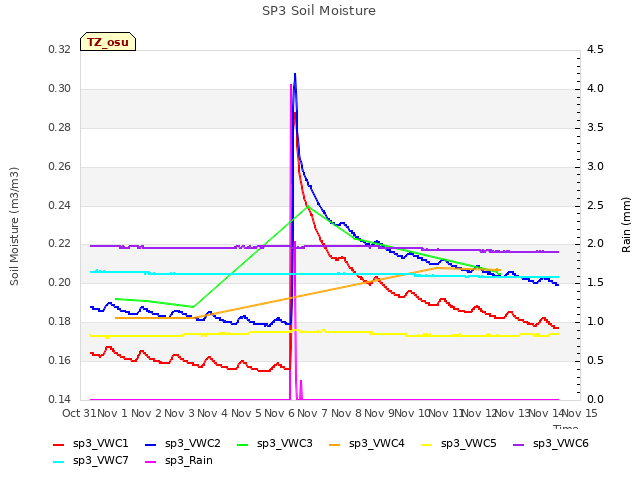The image size is (640, 480).
Task: Click the Oct 31 x-axis tick label
Action: coord(79,413)
